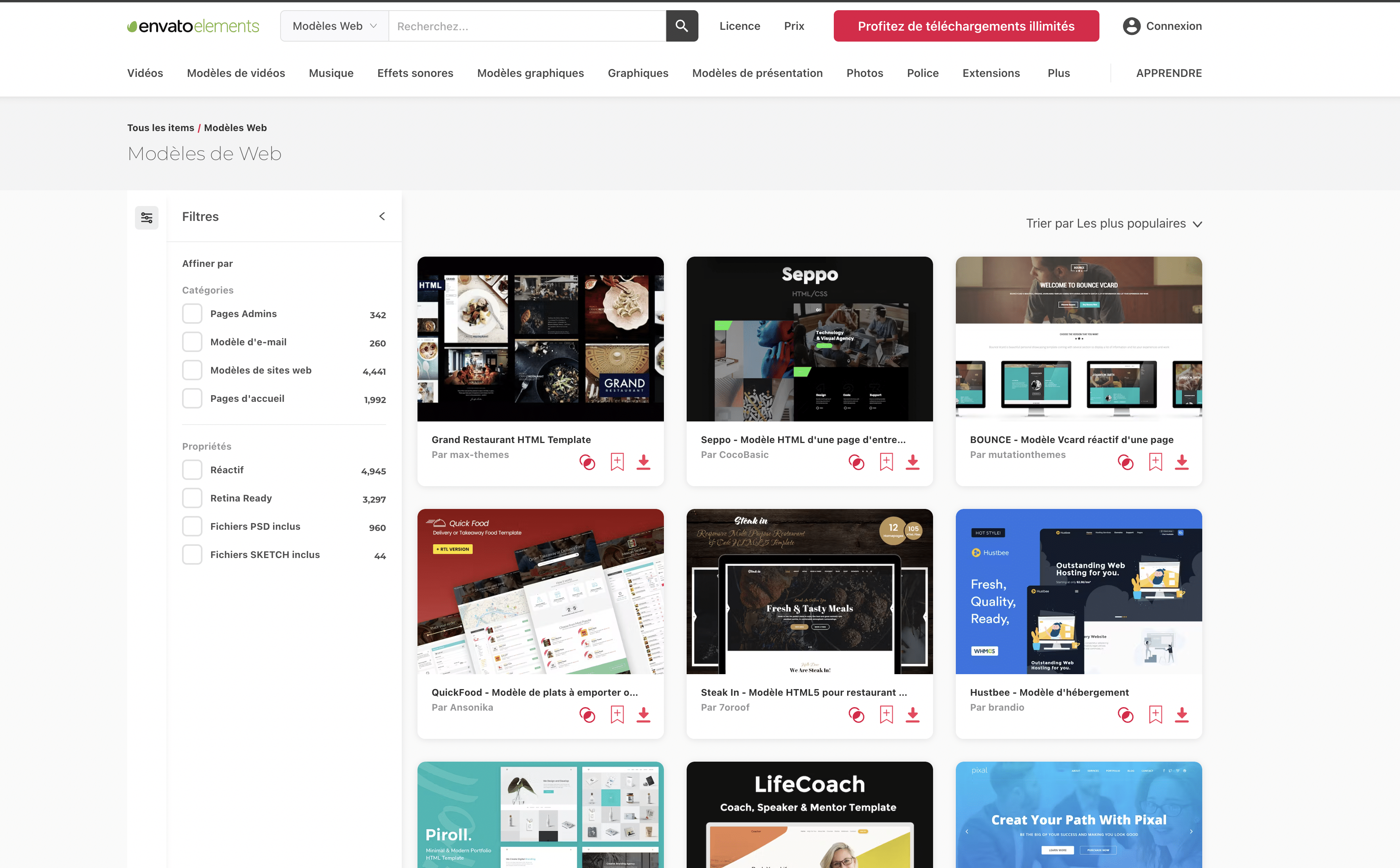The height and width of the screenshot is (868, 1400).
Task: Click similar items icon for Seppo
Action: pyautogui.click(x=857, y=462)
